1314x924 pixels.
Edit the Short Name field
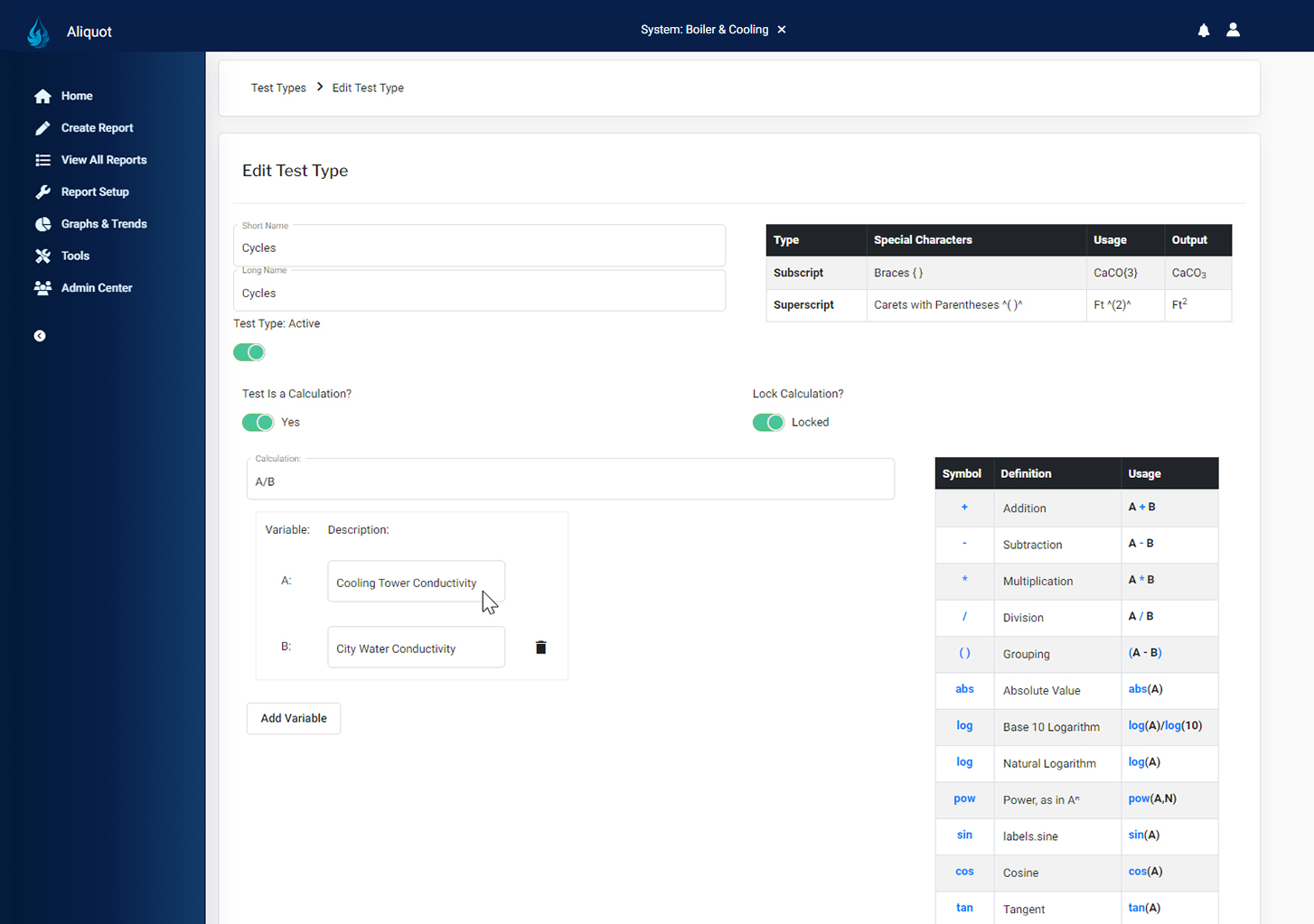(x=480, y=247)
